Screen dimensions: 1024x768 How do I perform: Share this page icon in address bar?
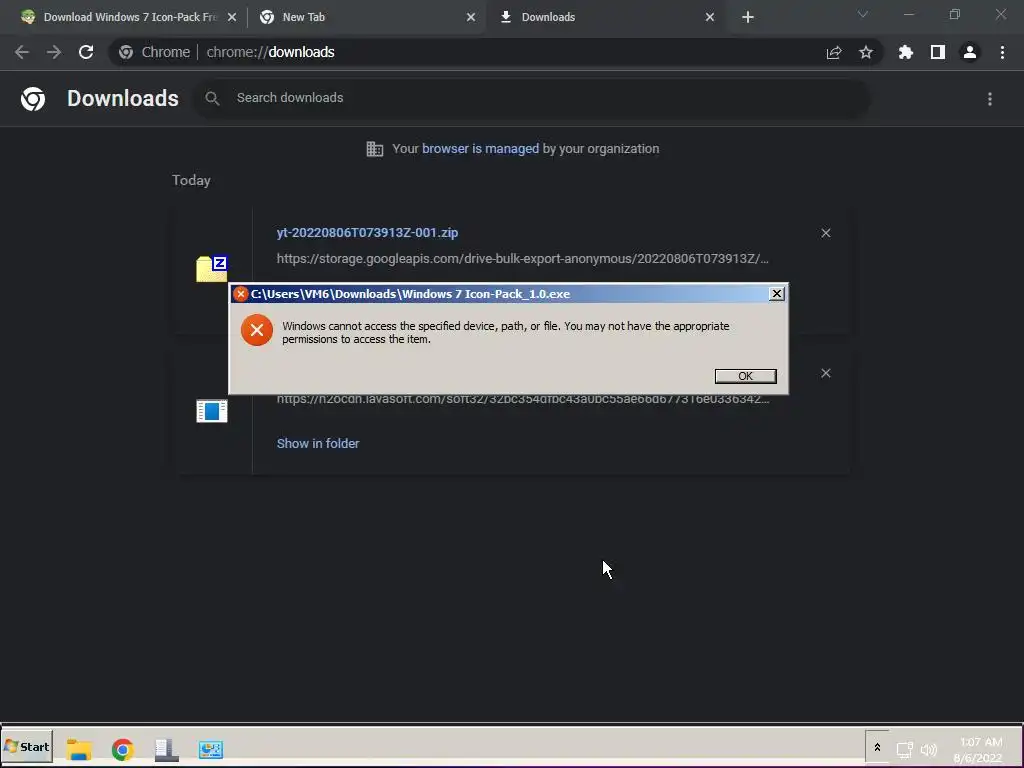pyautogui.click(x=833, y=52)
